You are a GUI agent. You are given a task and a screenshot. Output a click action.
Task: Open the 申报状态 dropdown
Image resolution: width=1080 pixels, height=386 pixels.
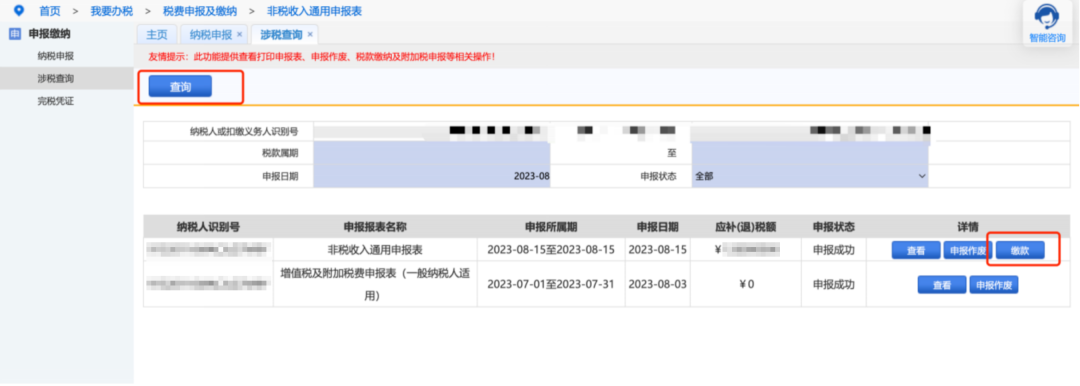[810, 176]
